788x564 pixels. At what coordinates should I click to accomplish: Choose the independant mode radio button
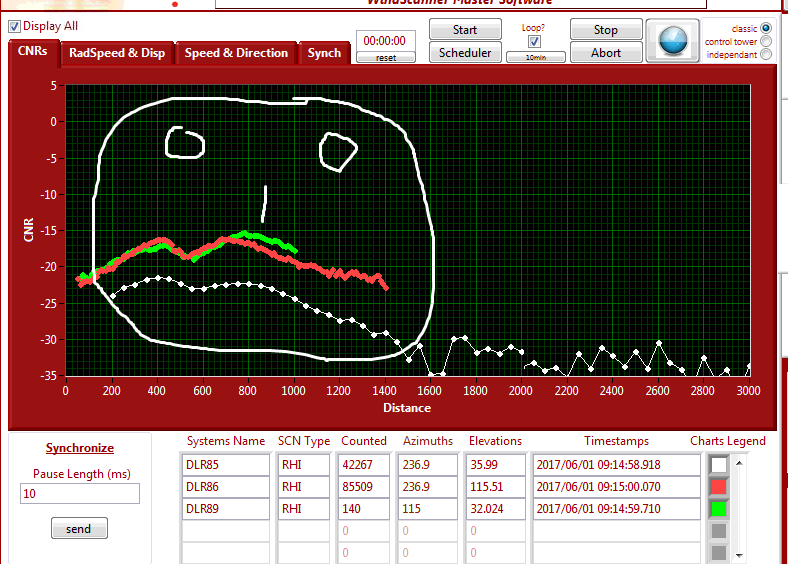tap(767, 54)
